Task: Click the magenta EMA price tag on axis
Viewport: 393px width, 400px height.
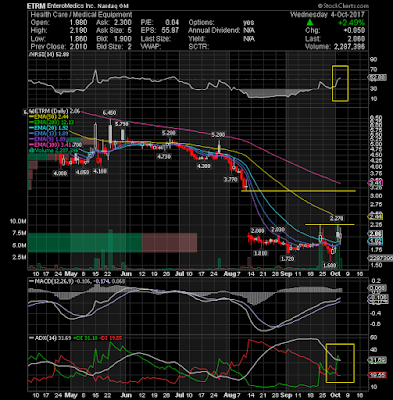Action: tap(376, 183)
